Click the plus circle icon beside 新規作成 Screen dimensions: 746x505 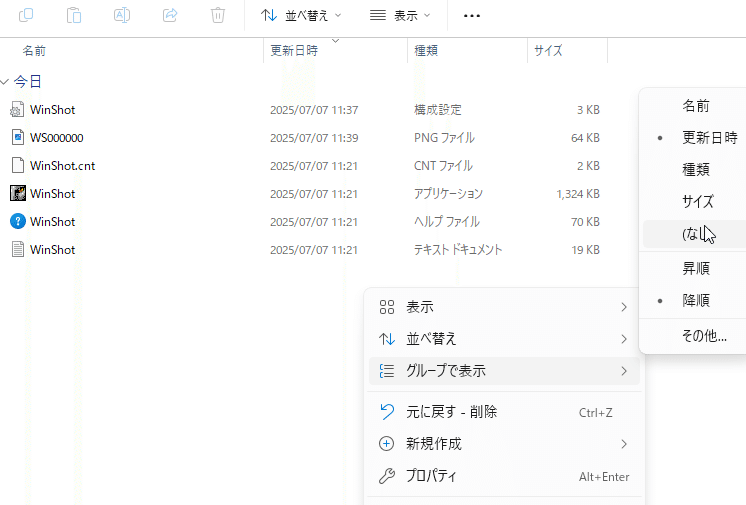[386, 444]
